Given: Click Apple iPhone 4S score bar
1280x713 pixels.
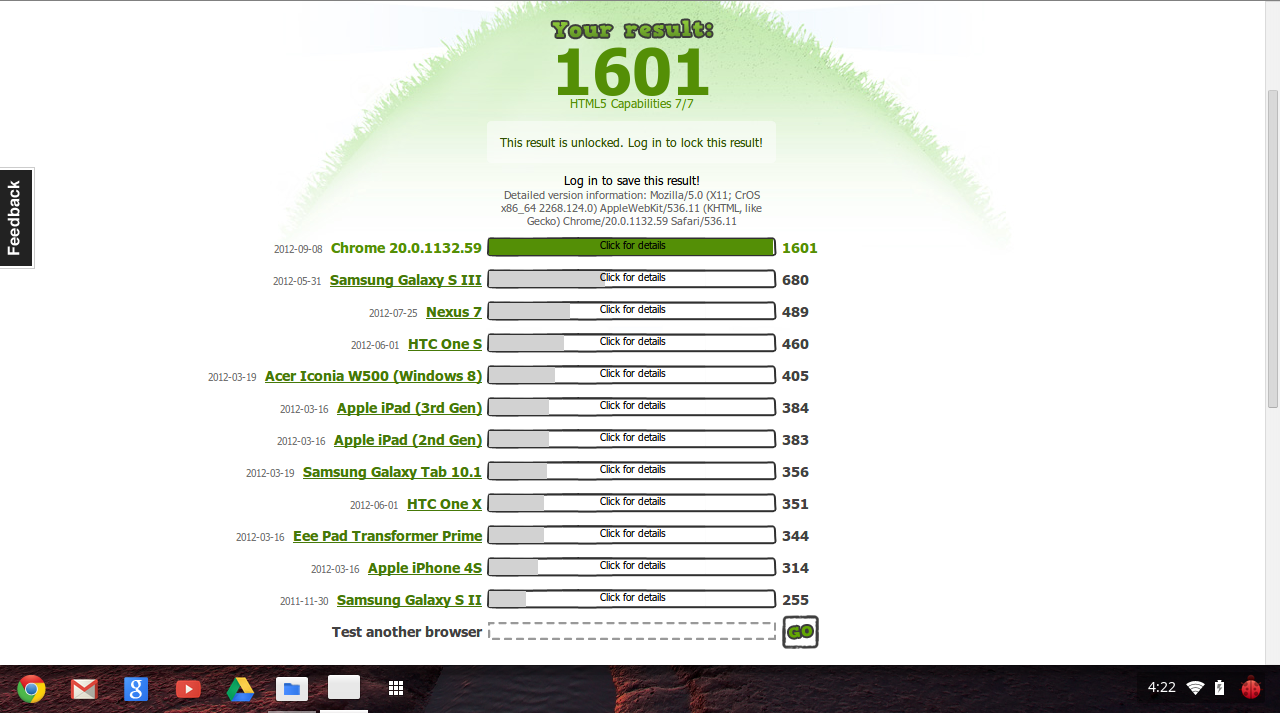Looking at the screenshot, I should click(x=631, y=567).
